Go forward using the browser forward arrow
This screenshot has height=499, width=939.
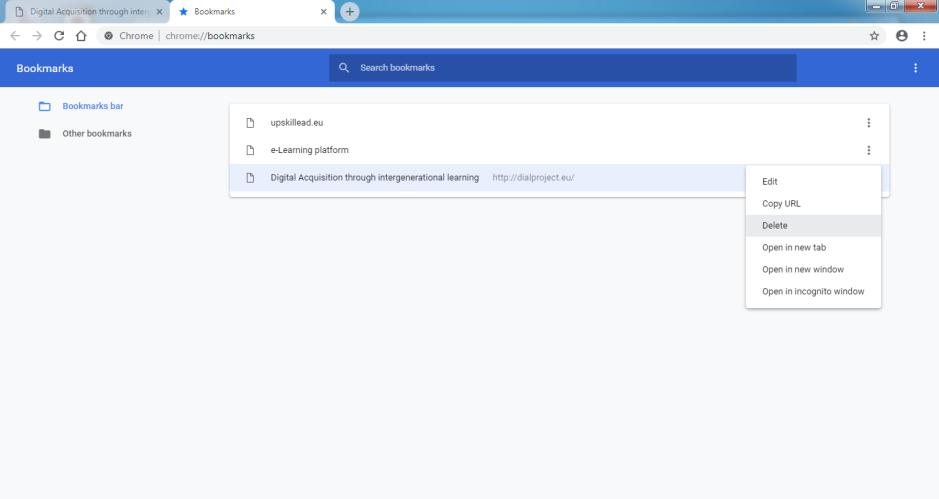pos(37,36)
